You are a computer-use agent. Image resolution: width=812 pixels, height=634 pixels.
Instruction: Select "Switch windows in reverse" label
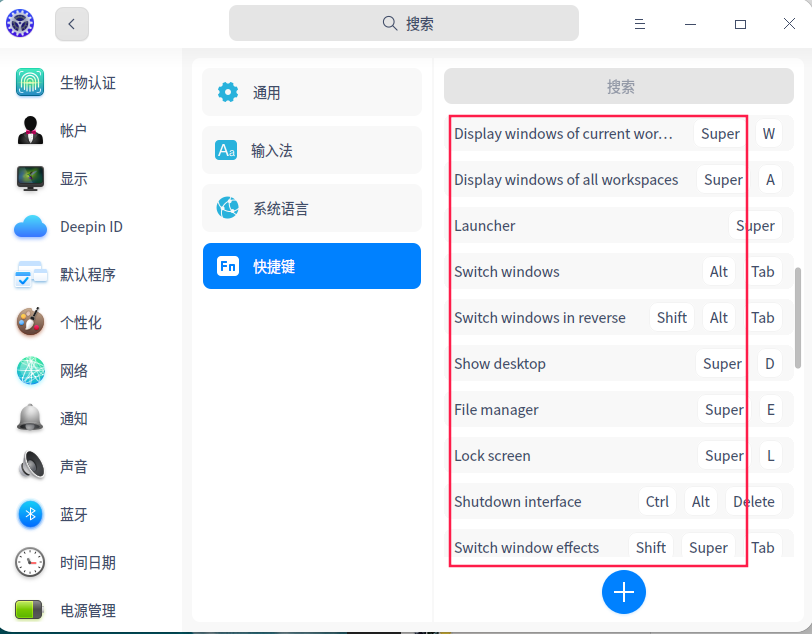(x=540, y=318)
